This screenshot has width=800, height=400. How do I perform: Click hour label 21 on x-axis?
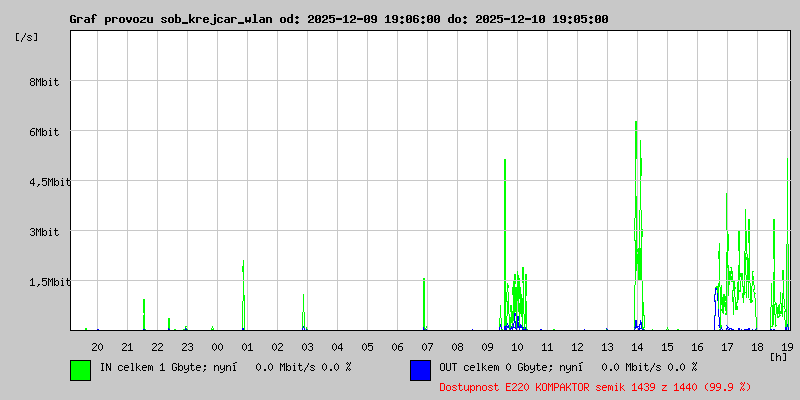pos(128,347)
